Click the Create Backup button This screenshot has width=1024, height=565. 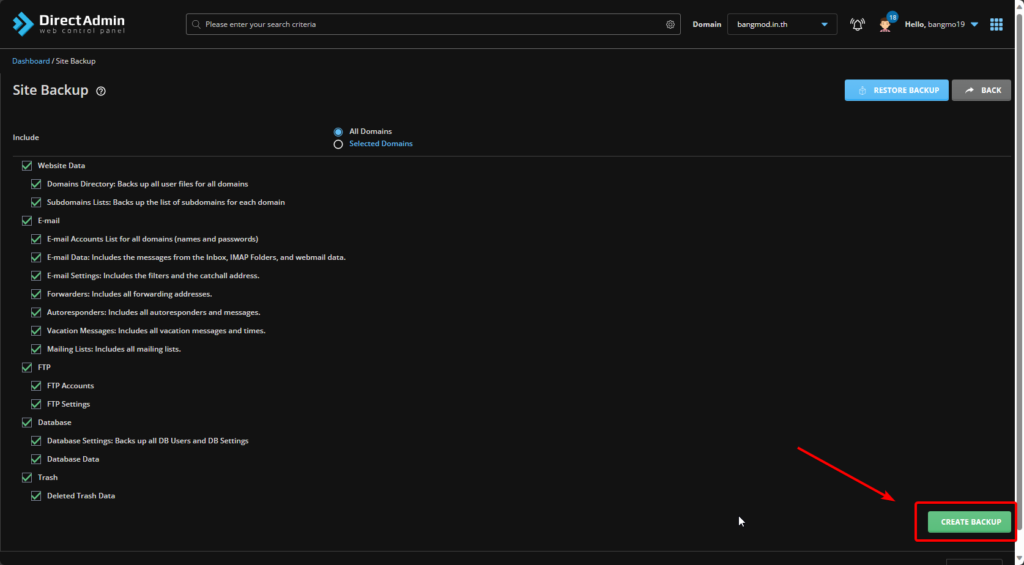[969, 522]
